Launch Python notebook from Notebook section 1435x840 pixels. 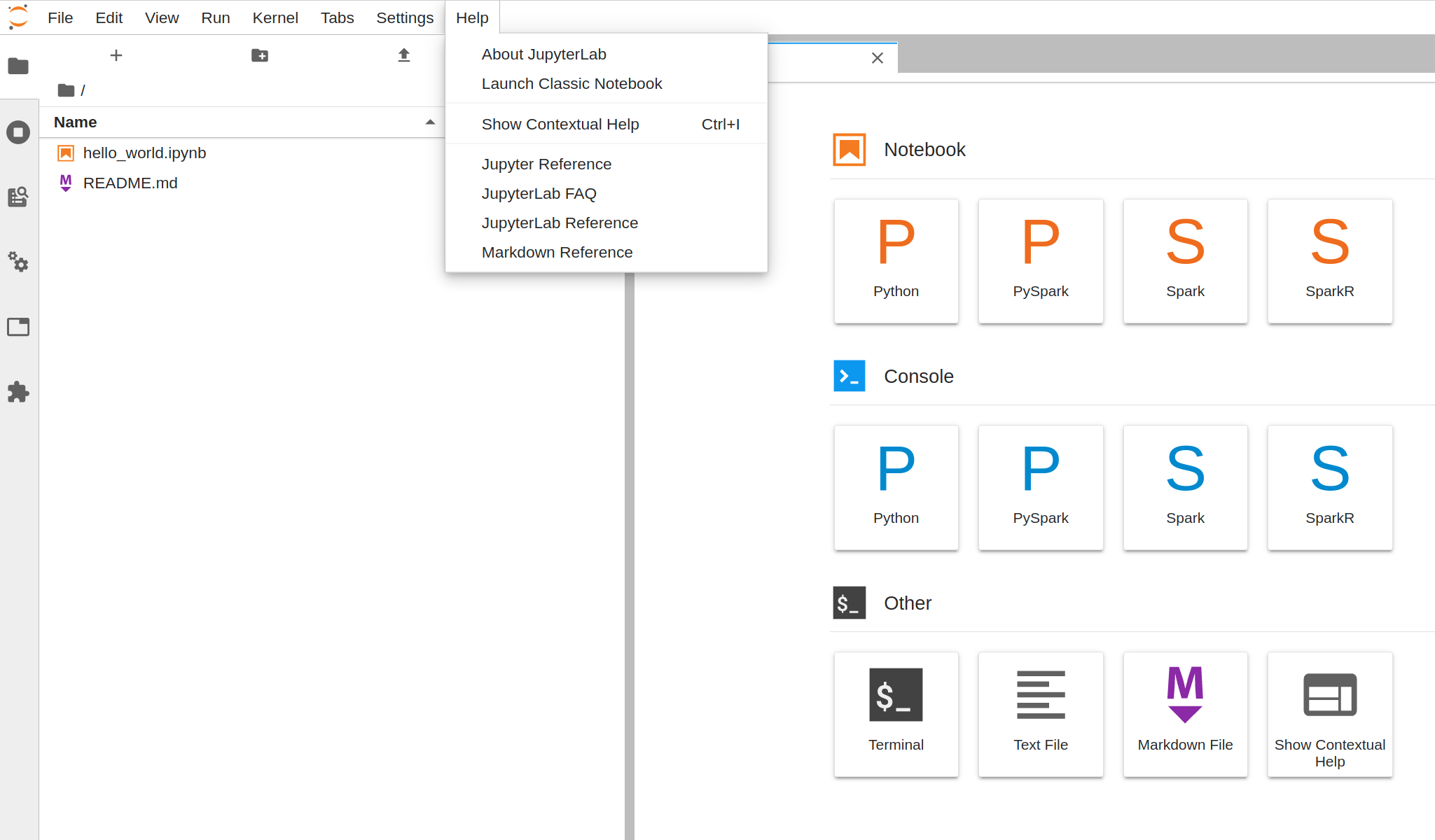(896, 261)
